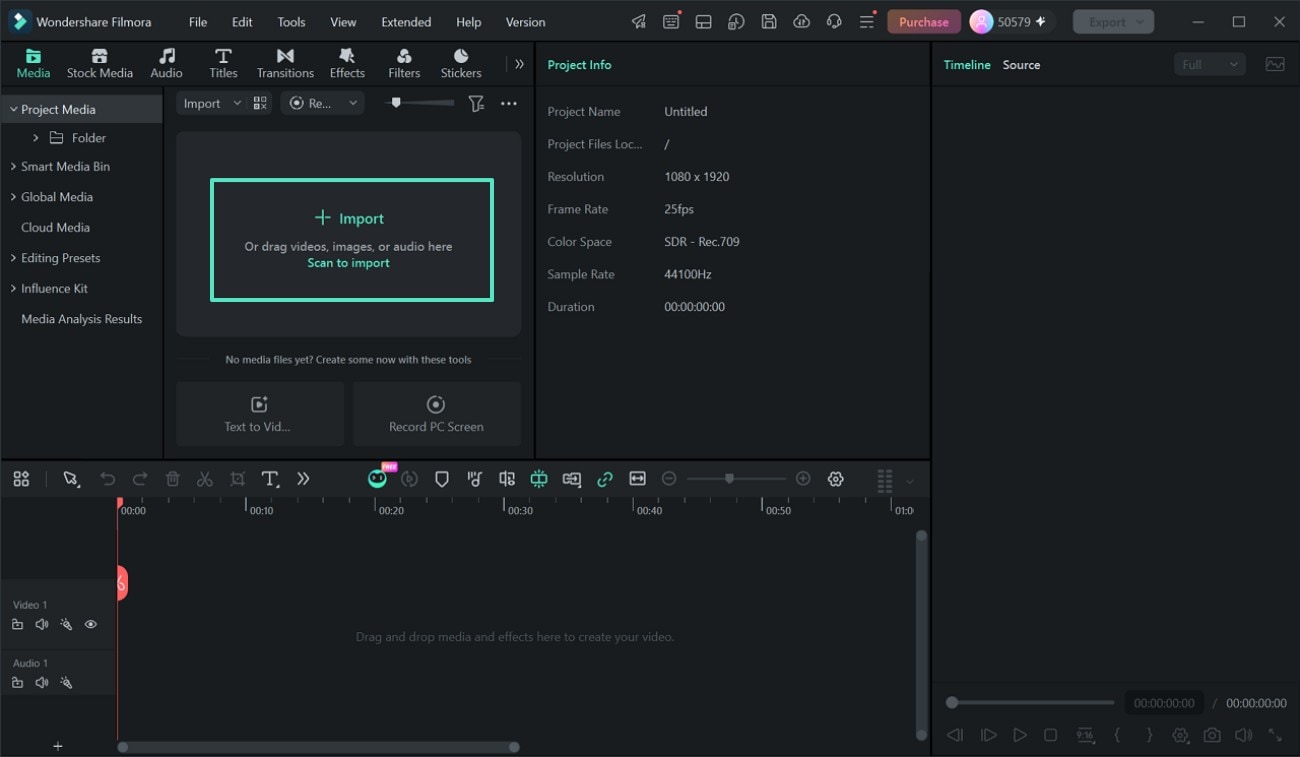Click the snapshot camera icon
This screenshot has width=1300, height=757.
tap(1212, 735)
